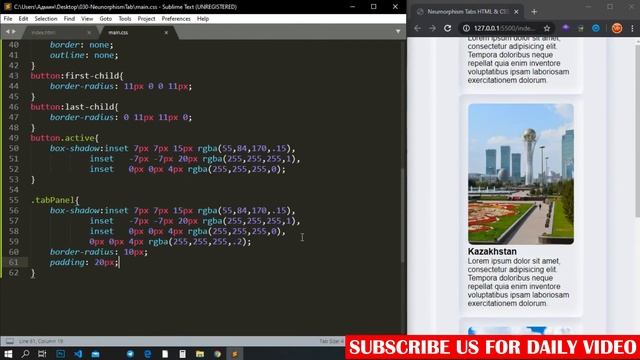Screen dimensions: 640x360
Task: Open the Find menu
Action: (69, 19)
